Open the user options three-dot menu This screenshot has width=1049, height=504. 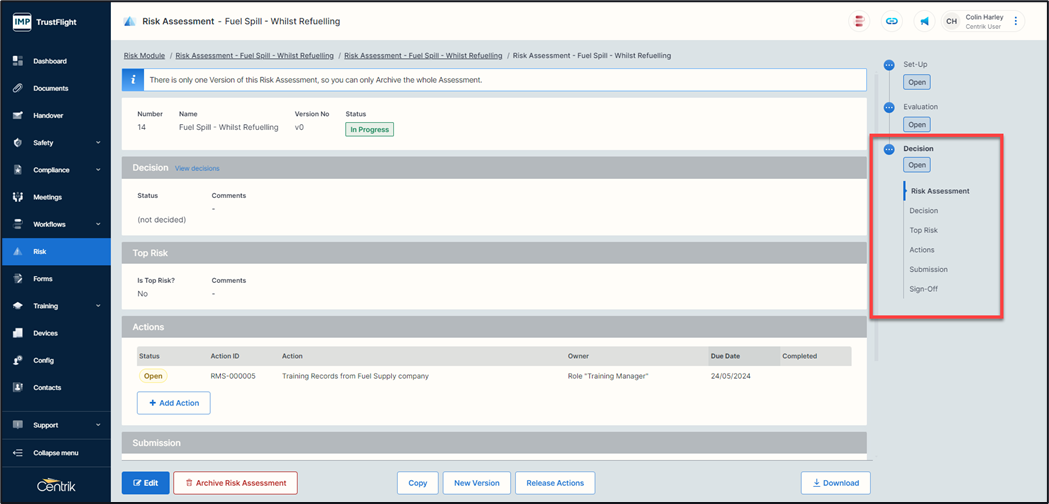pyautogui.click(x=1016, y=21)
